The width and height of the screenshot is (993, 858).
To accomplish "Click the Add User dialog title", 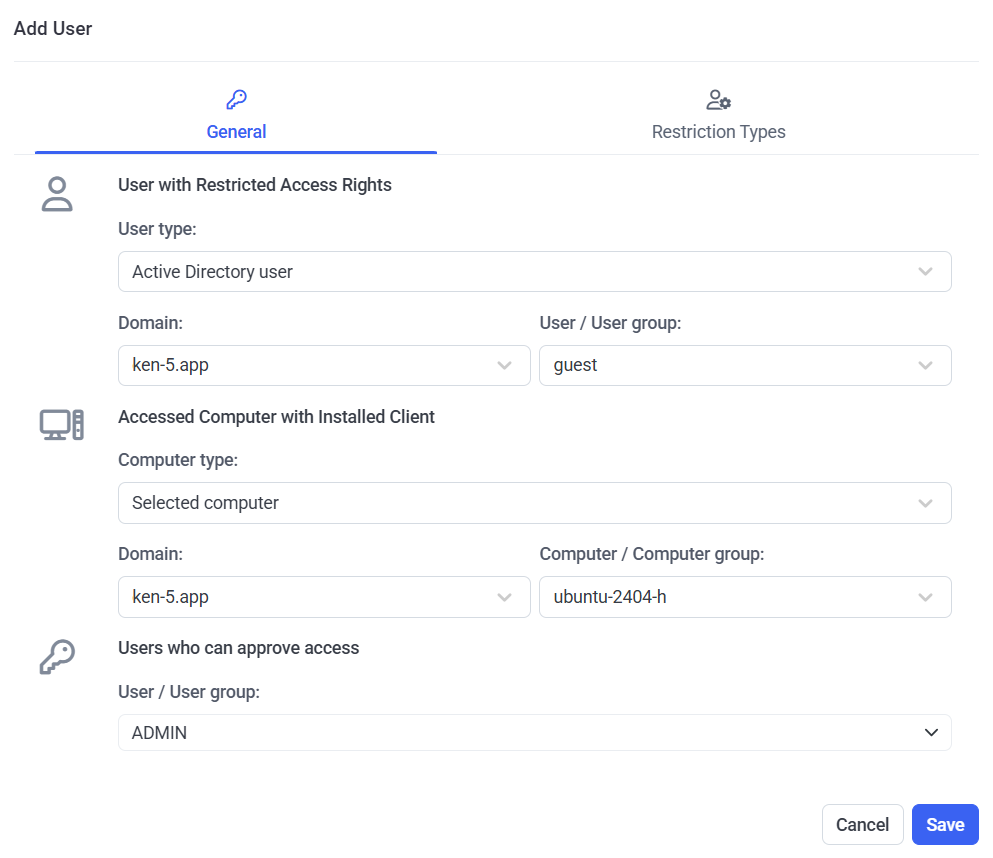I will [x=53, y=29].
